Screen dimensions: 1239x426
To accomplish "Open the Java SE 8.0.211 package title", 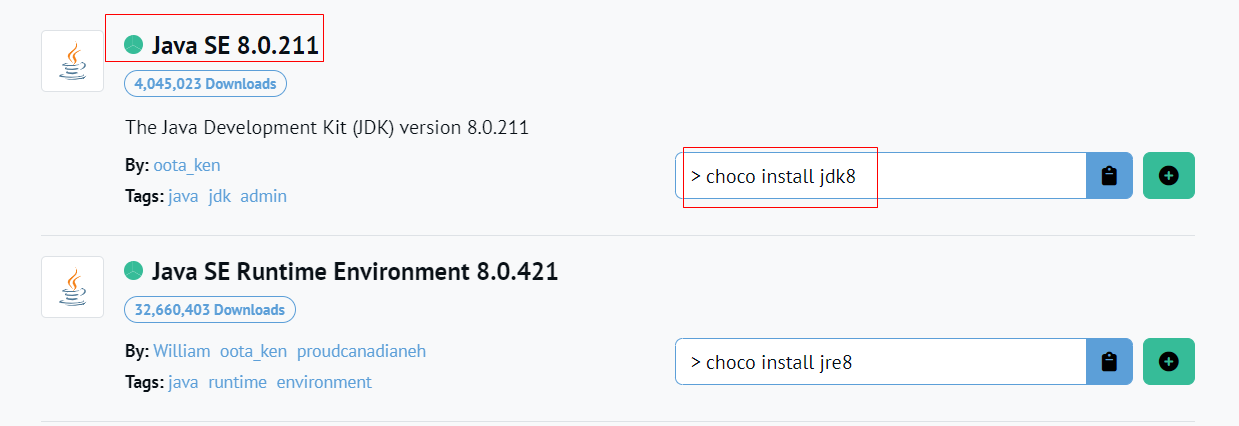I will point(235,45).
